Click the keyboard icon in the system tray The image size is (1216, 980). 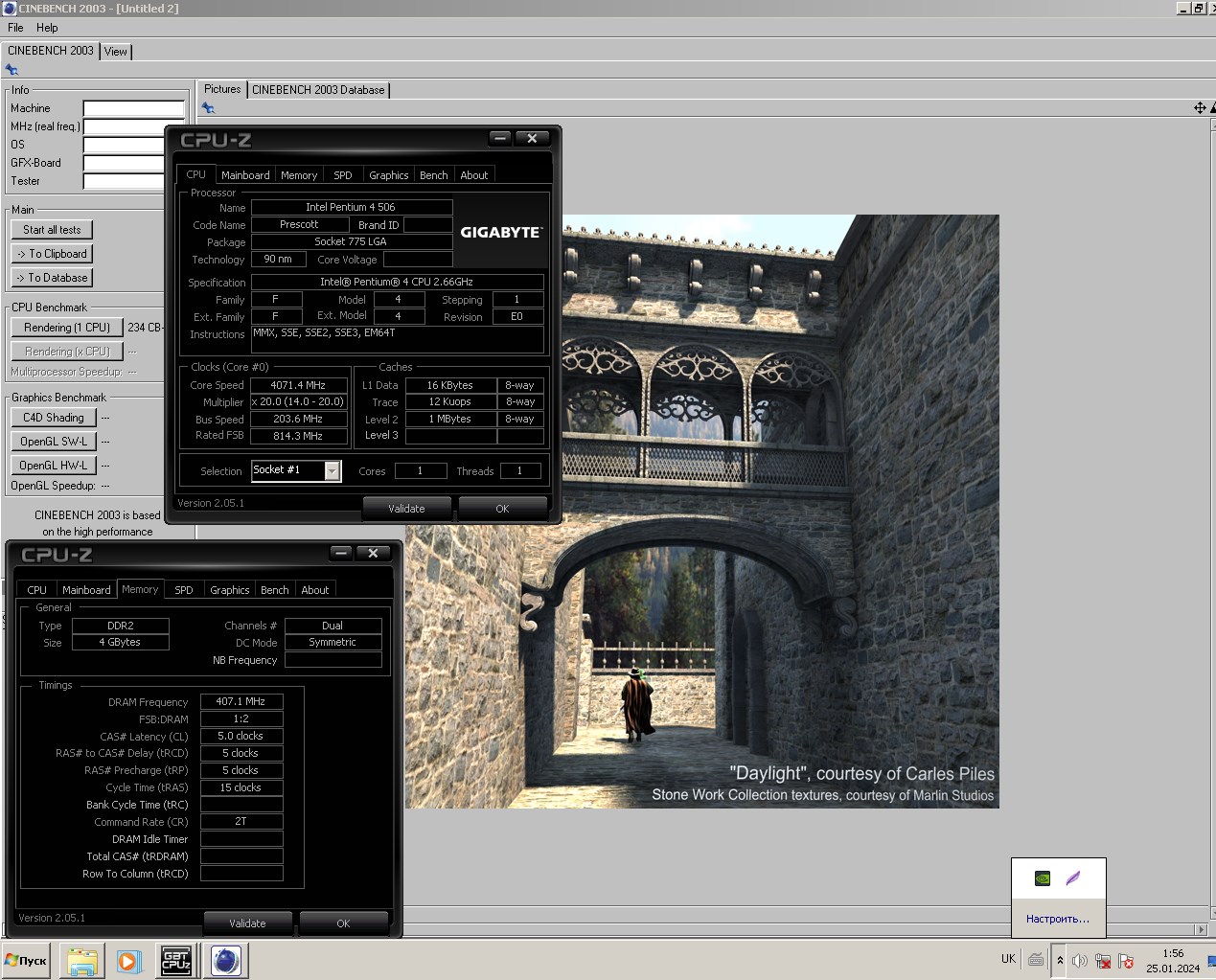[x=1036, y=960]
